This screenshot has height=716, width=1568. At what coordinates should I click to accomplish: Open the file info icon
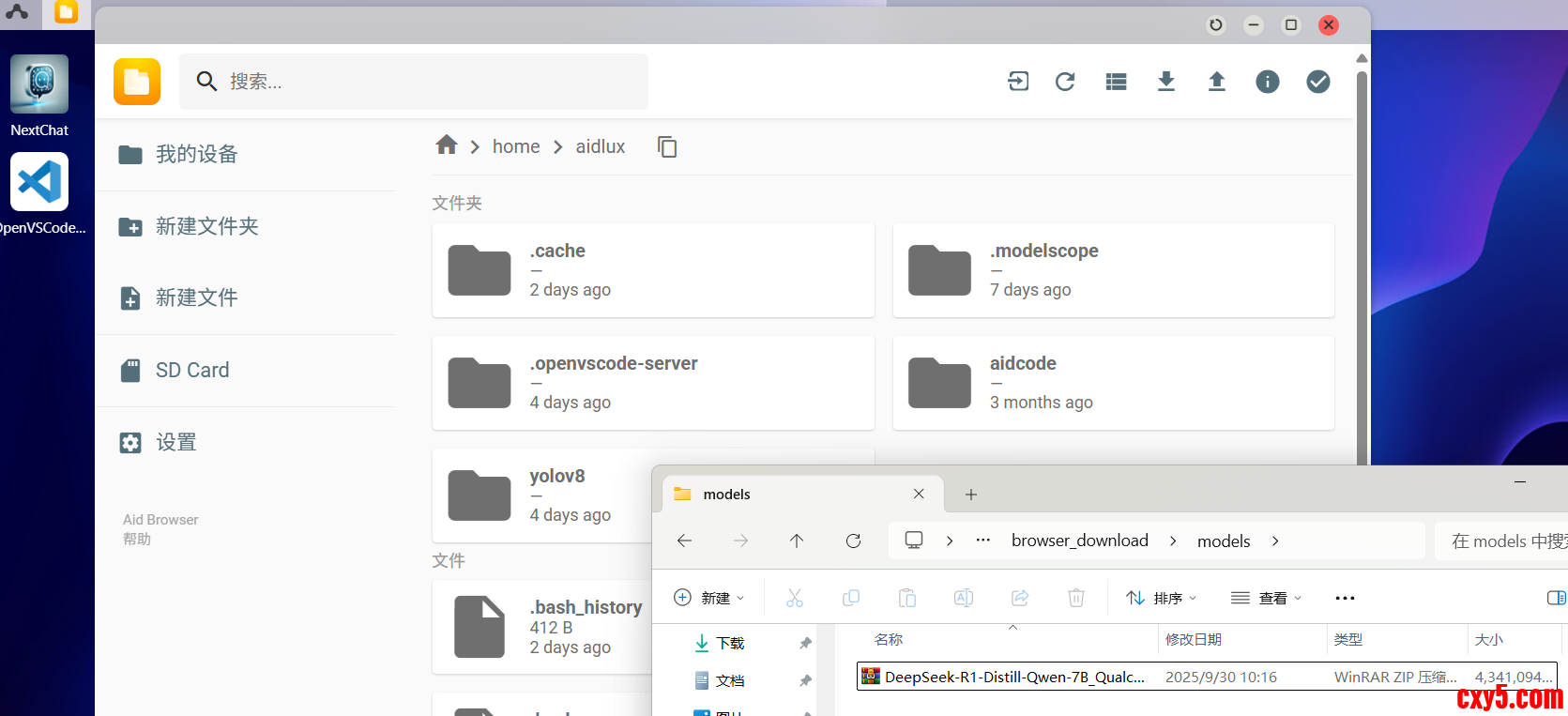tap(1268, 82)
